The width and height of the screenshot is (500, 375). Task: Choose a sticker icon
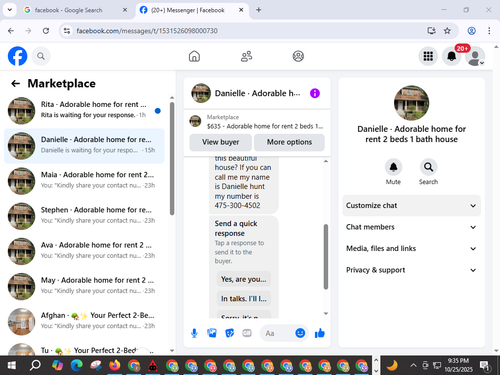(x=230, y=333)
